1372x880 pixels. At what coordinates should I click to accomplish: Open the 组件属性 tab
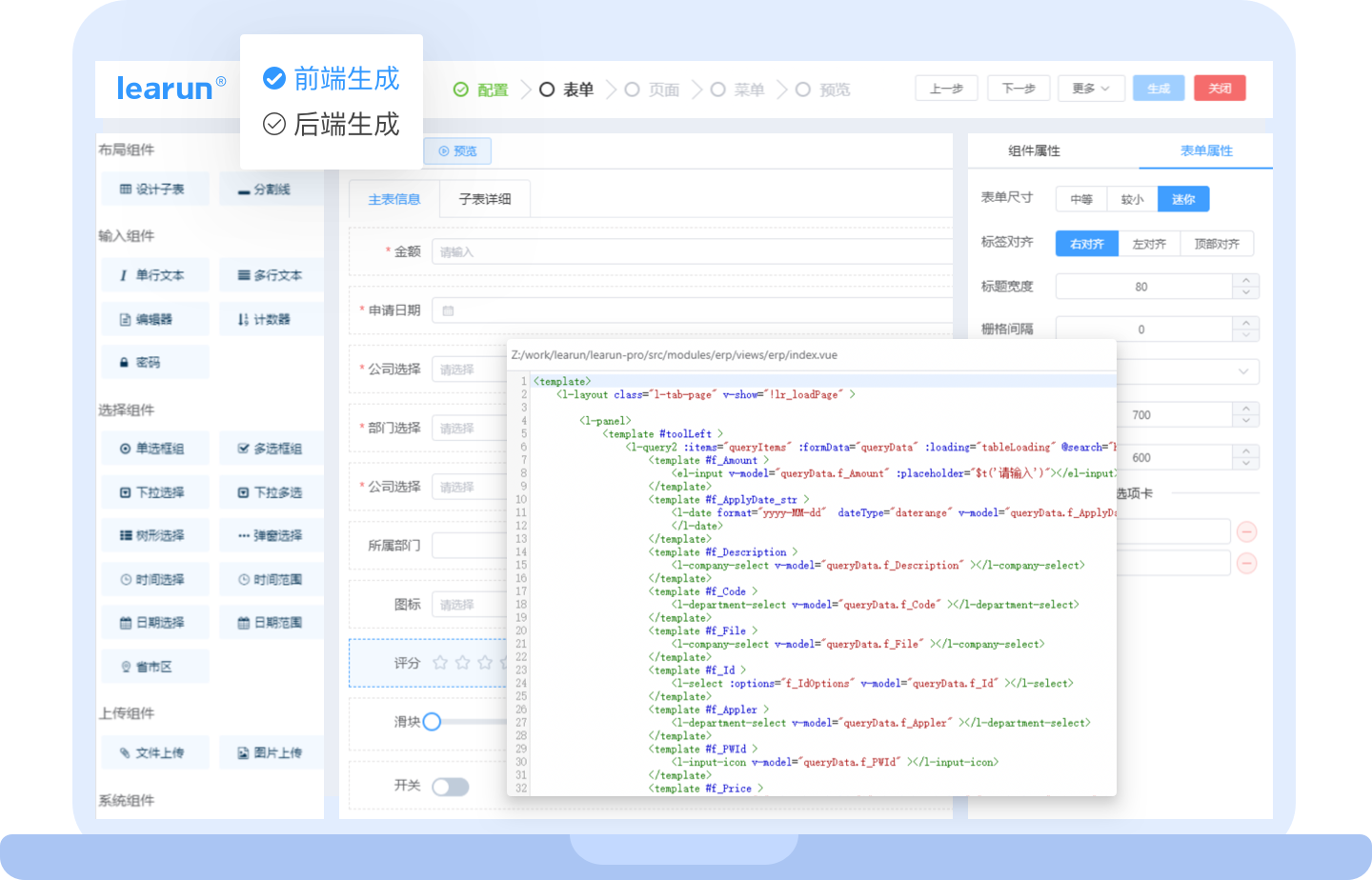pos(1034,150)
